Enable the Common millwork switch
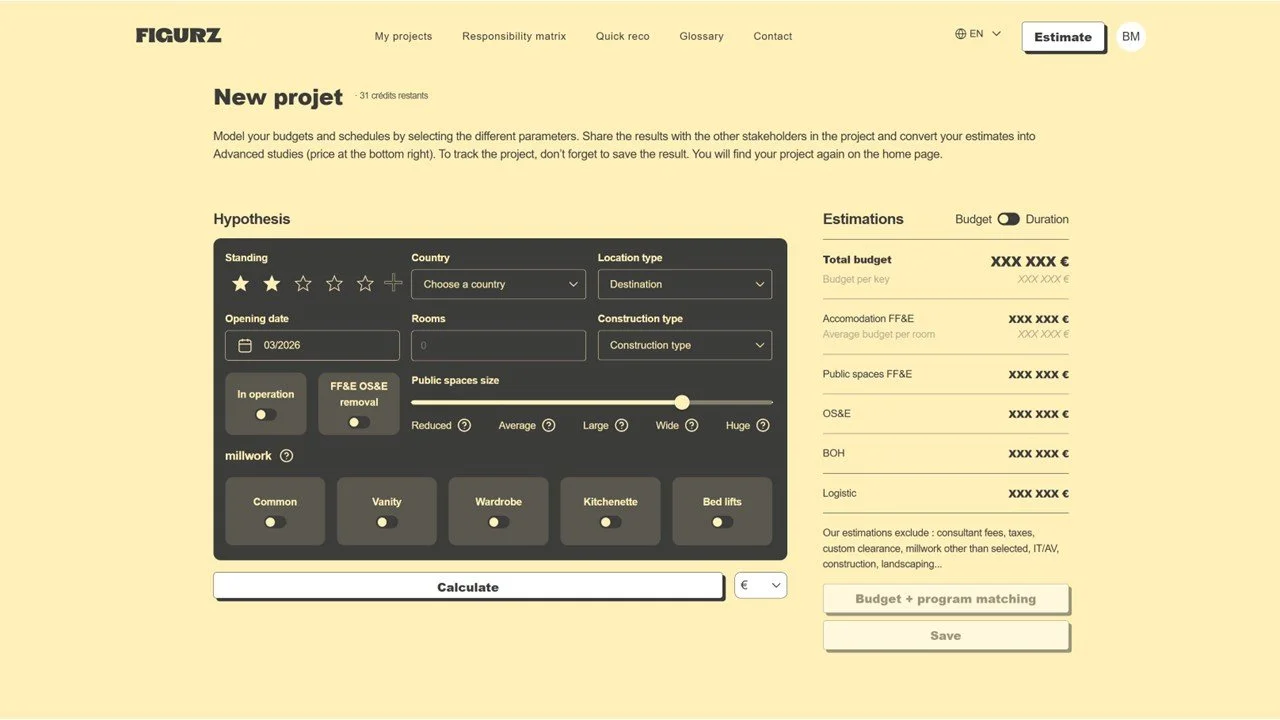 point(275,522)
